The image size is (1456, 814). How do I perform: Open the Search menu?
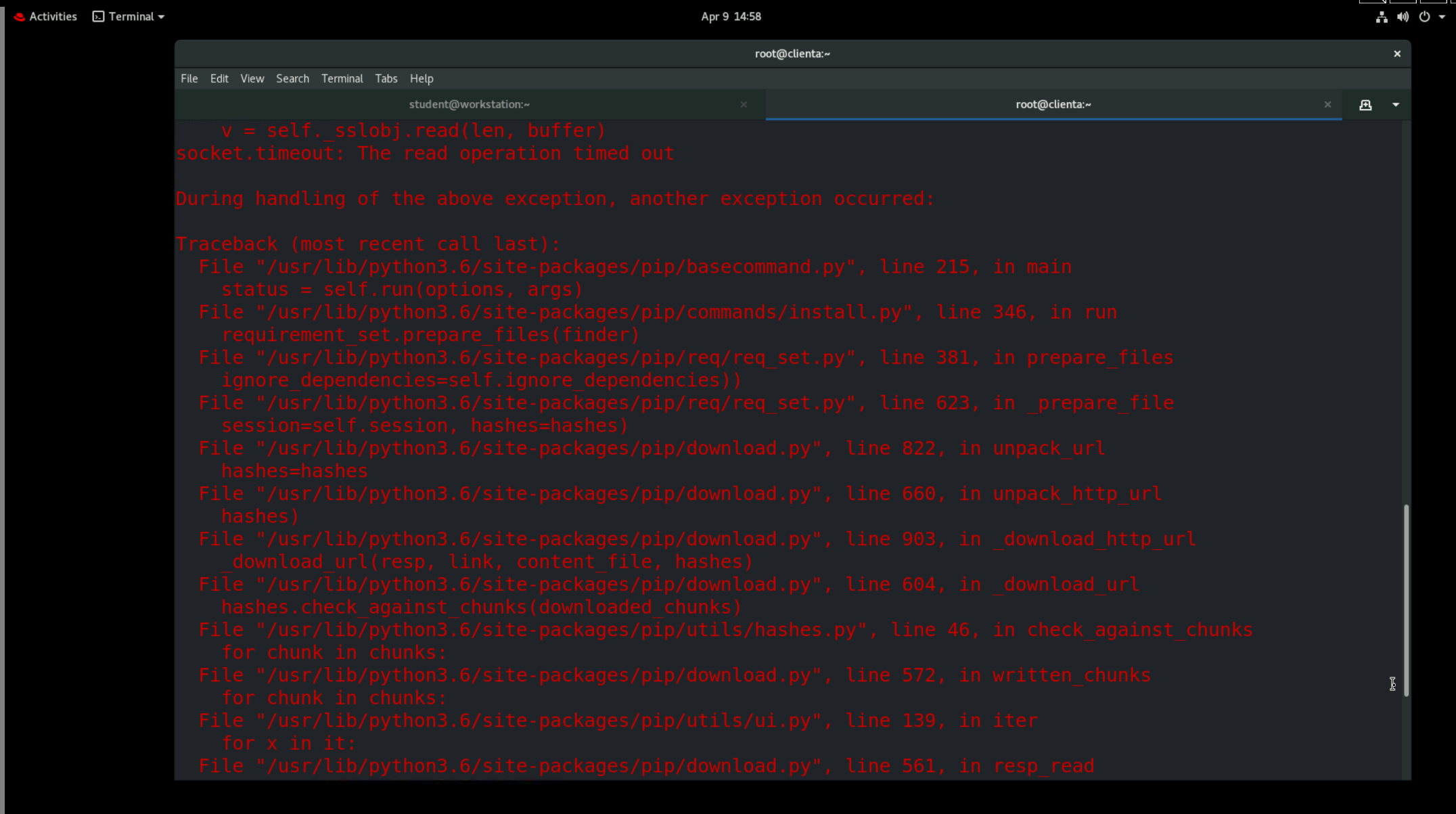(292, 78)
